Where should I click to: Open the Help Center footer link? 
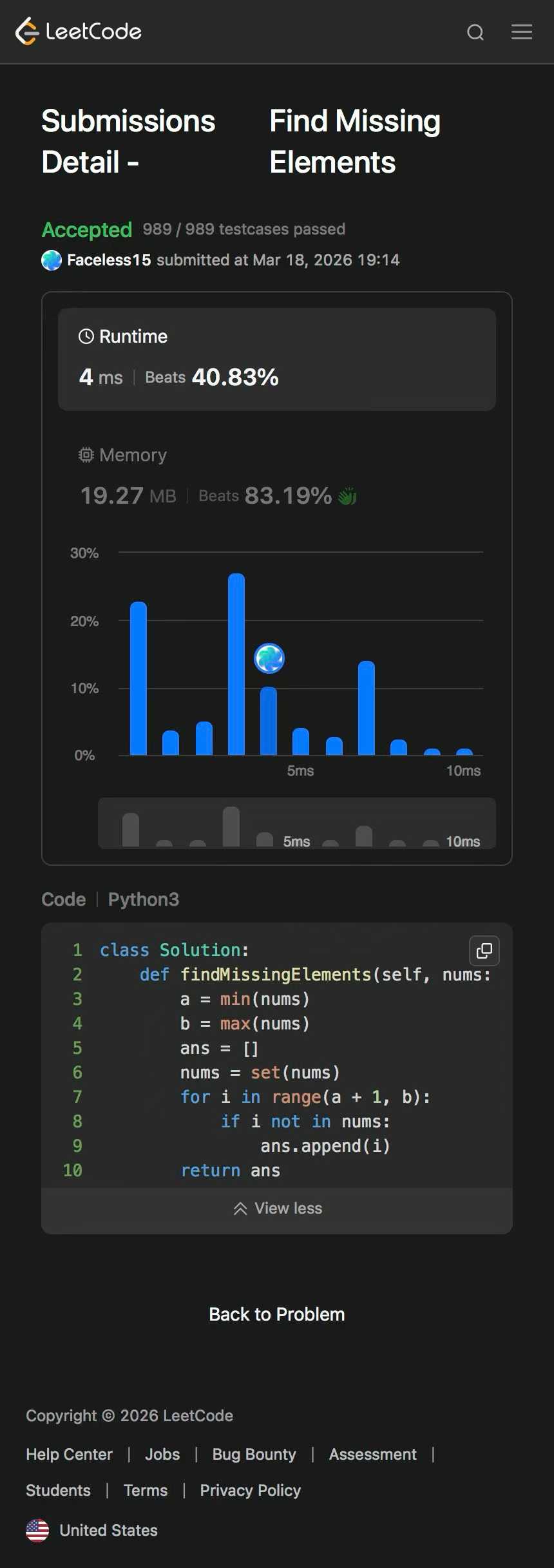(69, 1454)
